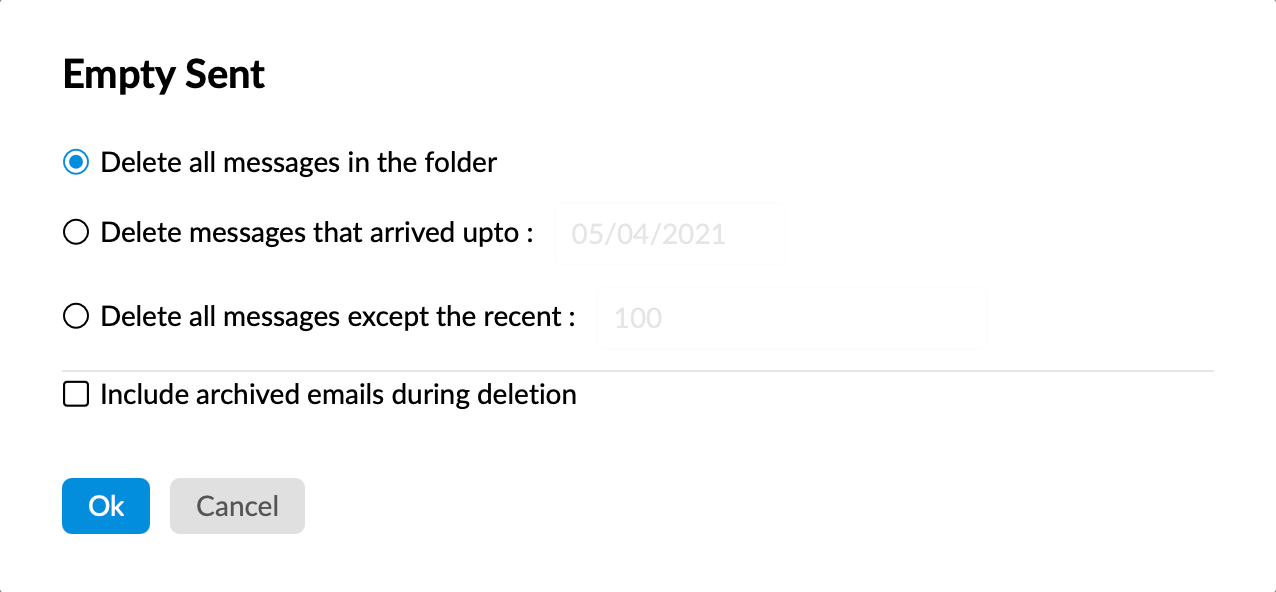Click the Ok button
The width and height of the screenshot is (1276, 592).
coord(106,506)
